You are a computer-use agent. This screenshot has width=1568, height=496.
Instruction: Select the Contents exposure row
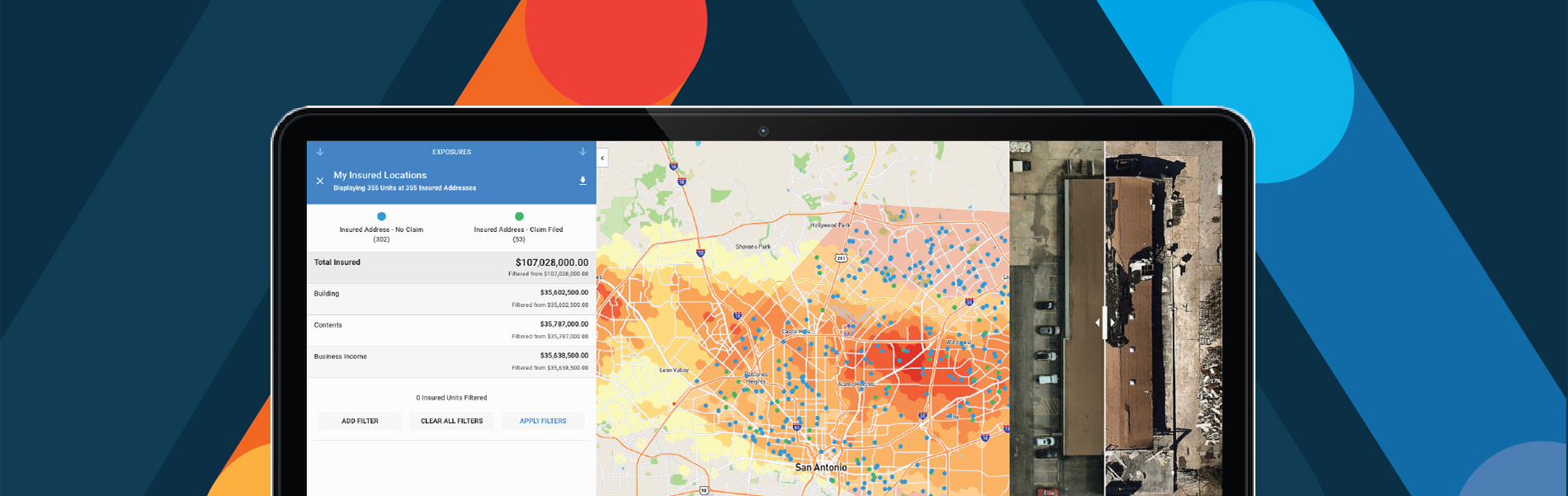click(x=451, y=330)
